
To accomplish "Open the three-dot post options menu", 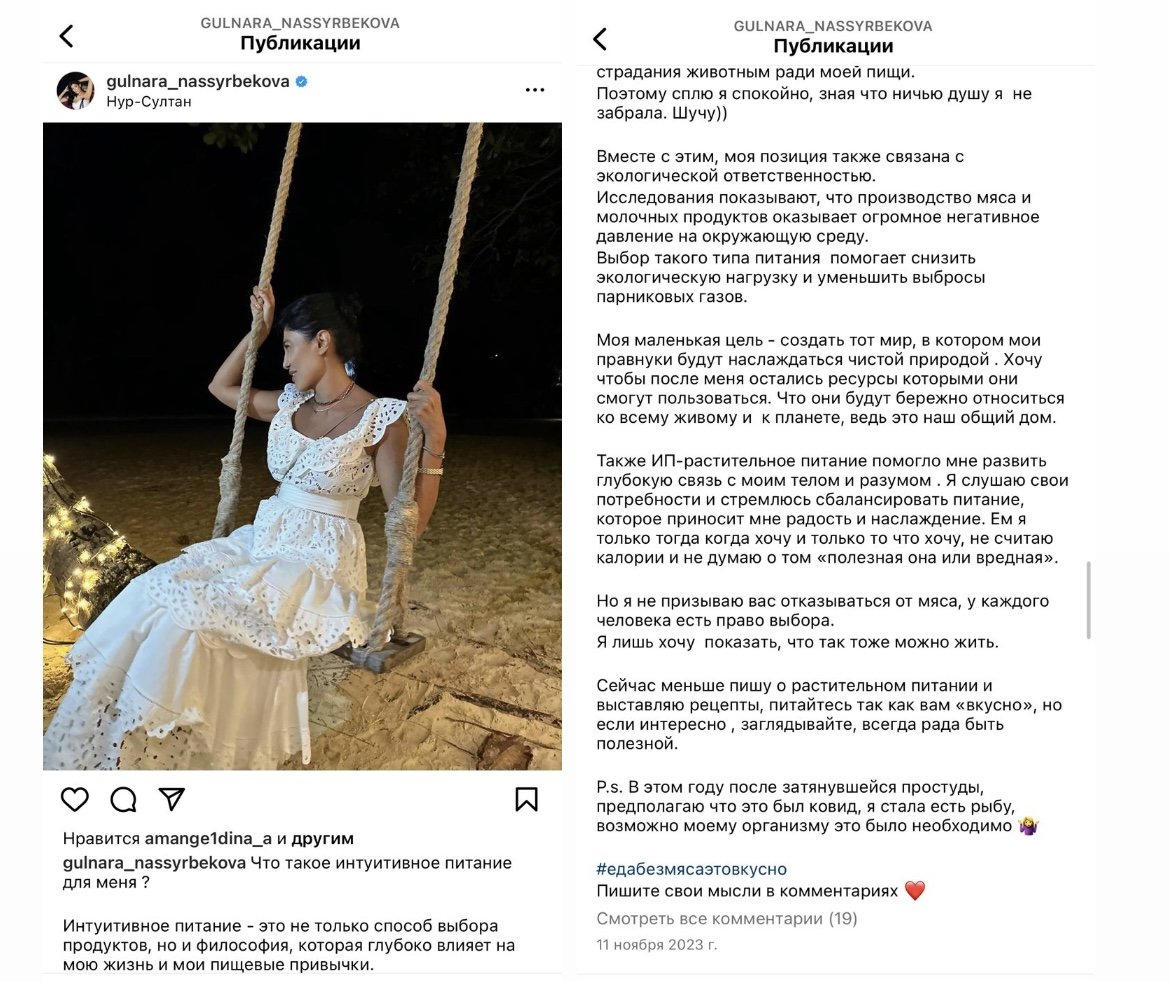I will tap(535, 90).
